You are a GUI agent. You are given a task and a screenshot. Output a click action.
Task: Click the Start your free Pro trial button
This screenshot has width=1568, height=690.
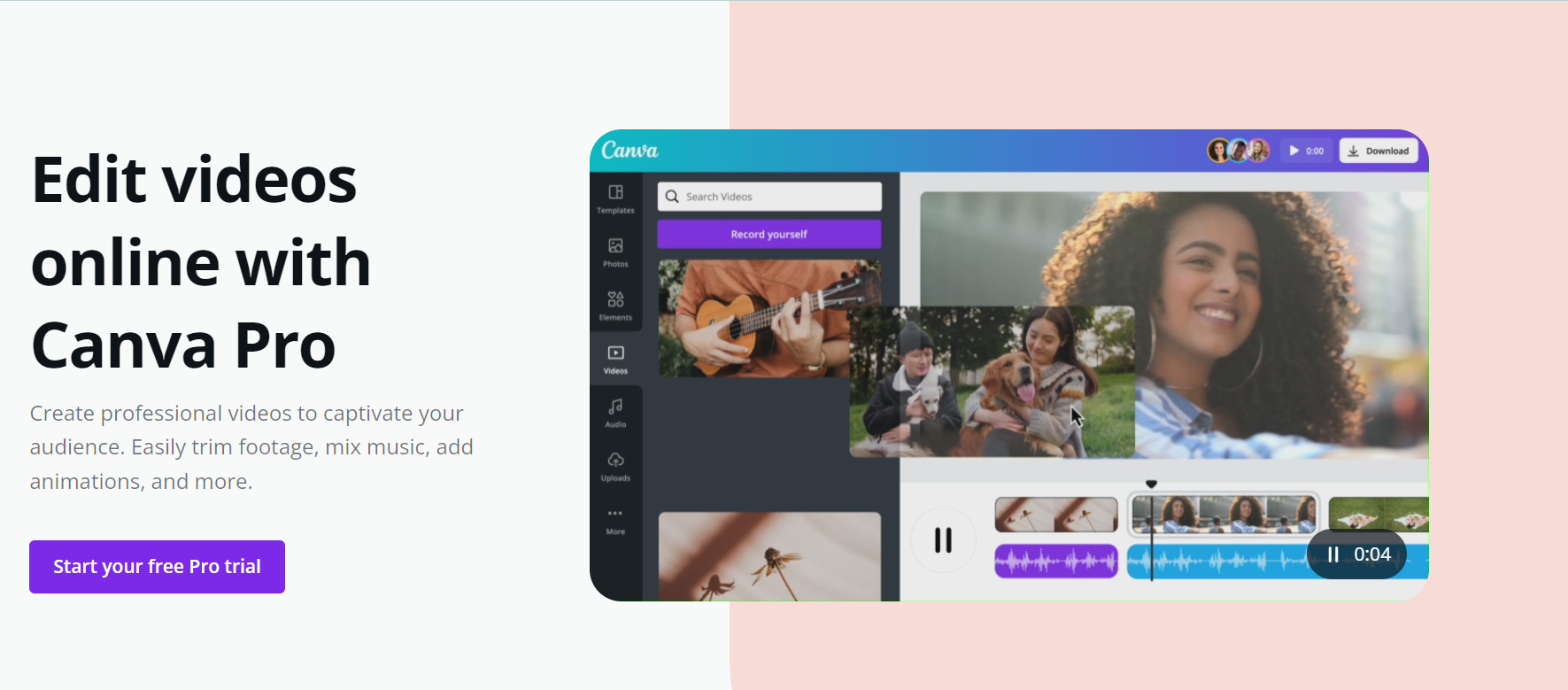click(157, 567)
